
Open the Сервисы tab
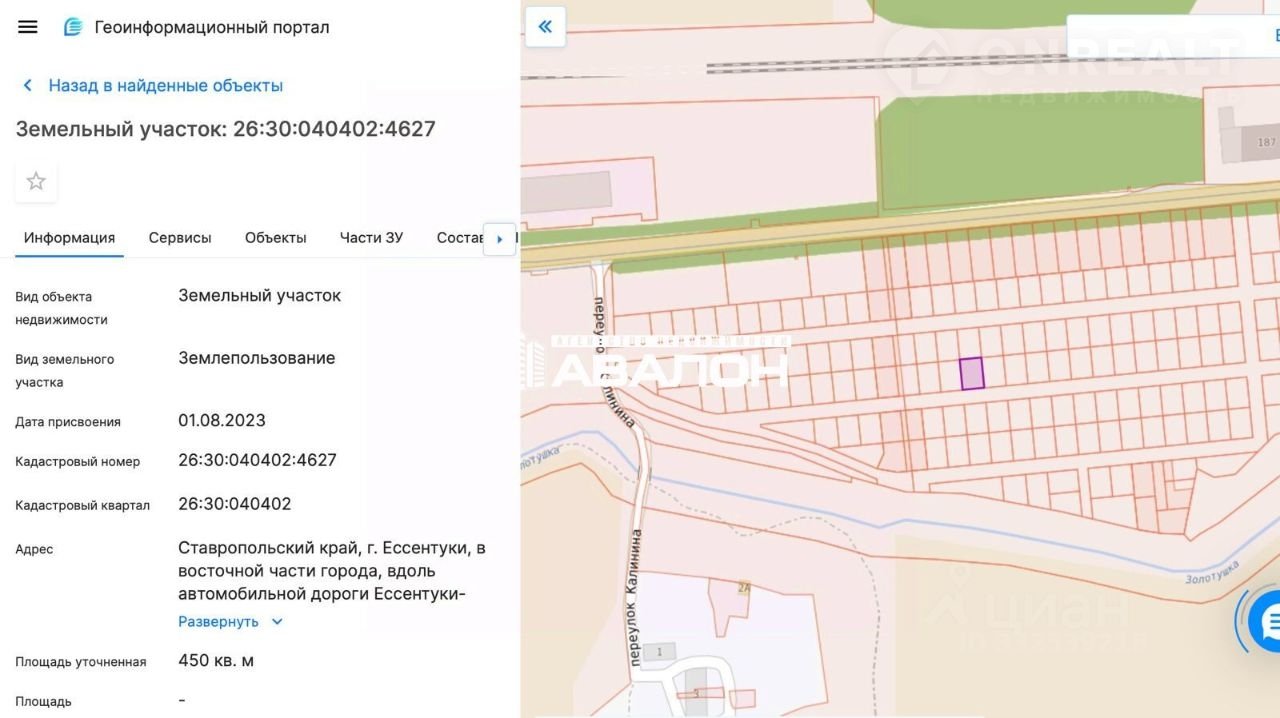click(180, 238)
